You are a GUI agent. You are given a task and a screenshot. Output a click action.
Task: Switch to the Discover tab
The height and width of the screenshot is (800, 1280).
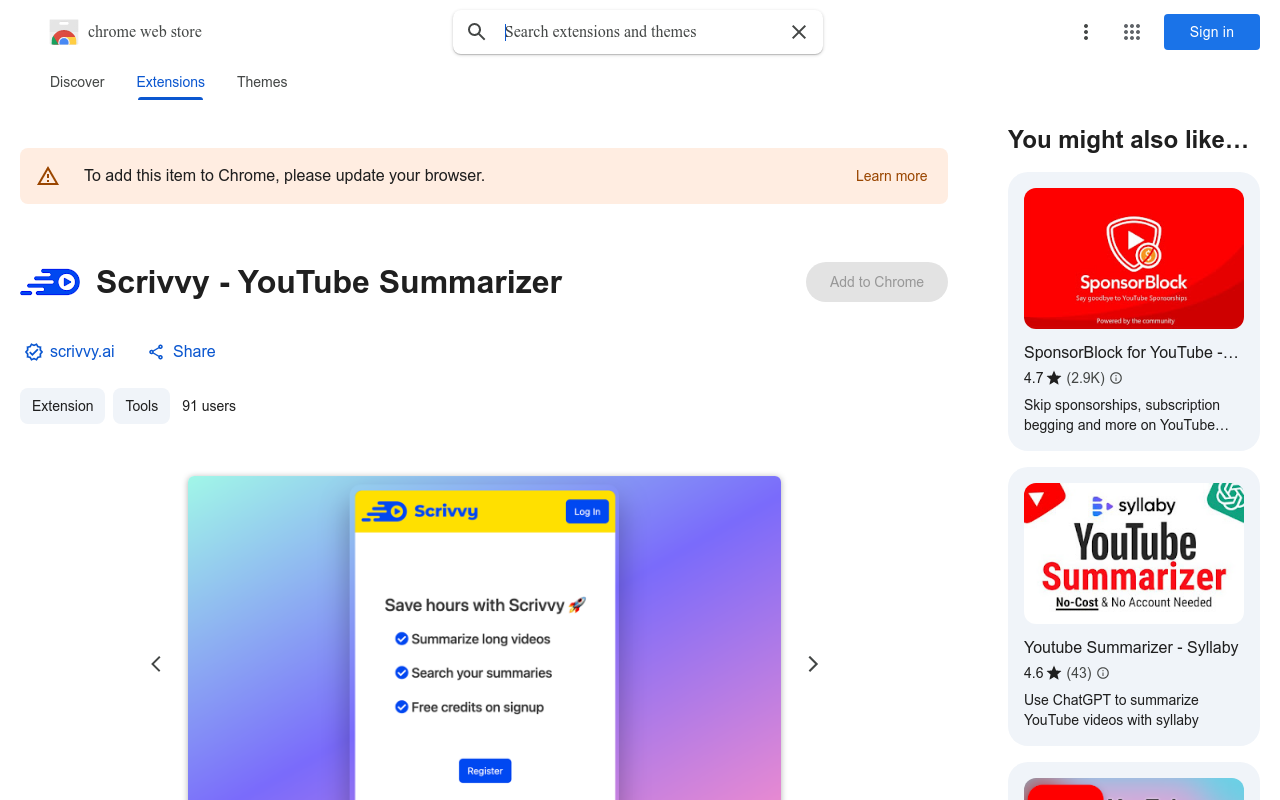tap(77, 82)
